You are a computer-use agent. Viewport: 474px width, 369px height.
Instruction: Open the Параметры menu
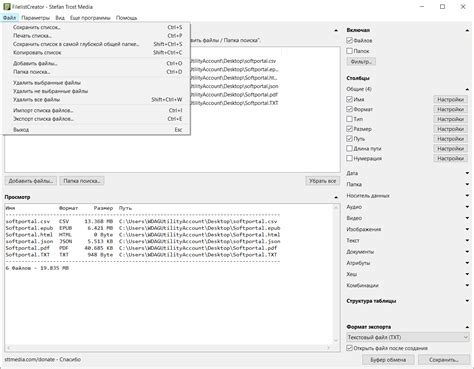(x=35, y=18)
